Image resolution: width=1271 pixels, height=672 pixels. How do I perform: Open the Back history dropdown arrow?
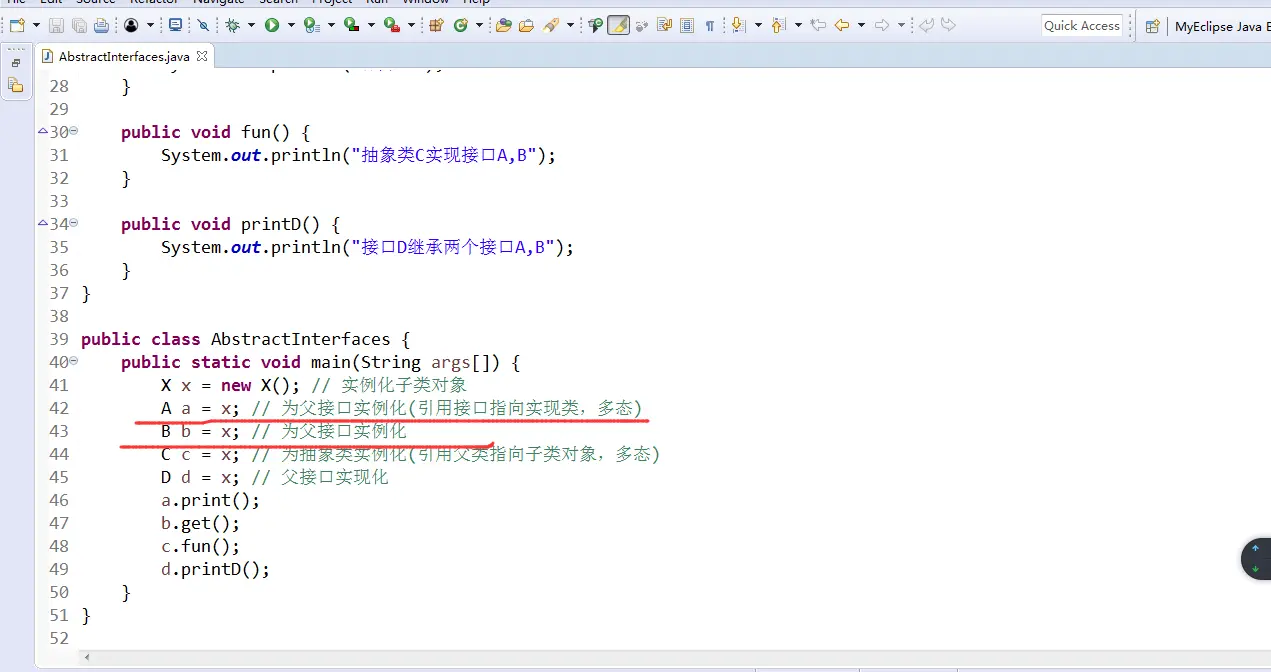861,25
